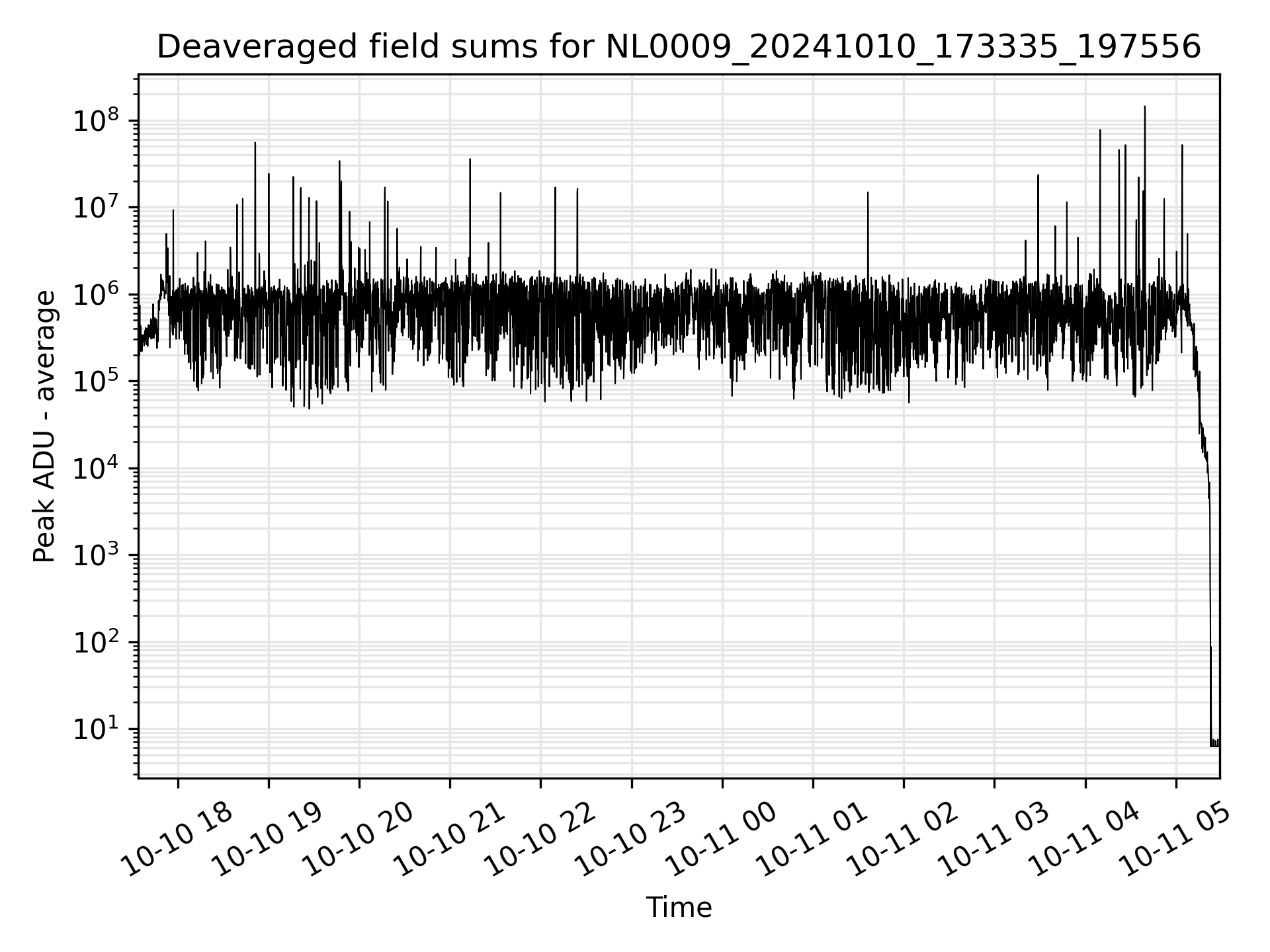
Task: Click the y tick label 10^3
Action: [97, 555]
